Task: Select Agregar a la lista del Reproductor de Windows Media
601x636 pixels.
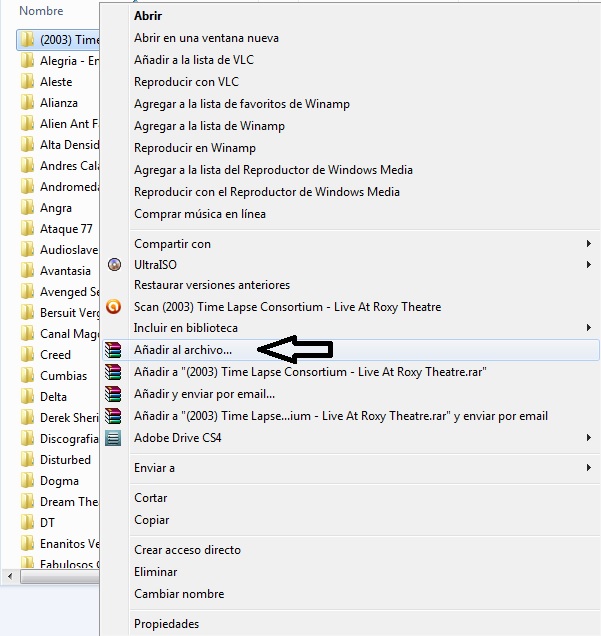Action: [273, 170]
